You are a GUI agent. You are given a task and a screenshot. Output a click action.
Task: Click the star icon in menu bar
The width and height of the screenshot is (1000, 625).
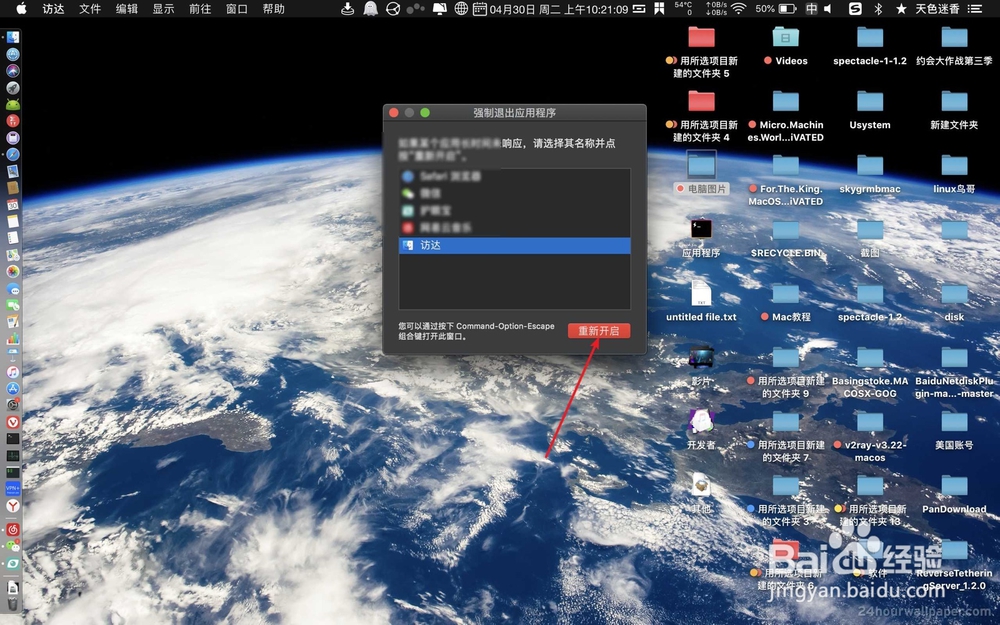point(901,9)
